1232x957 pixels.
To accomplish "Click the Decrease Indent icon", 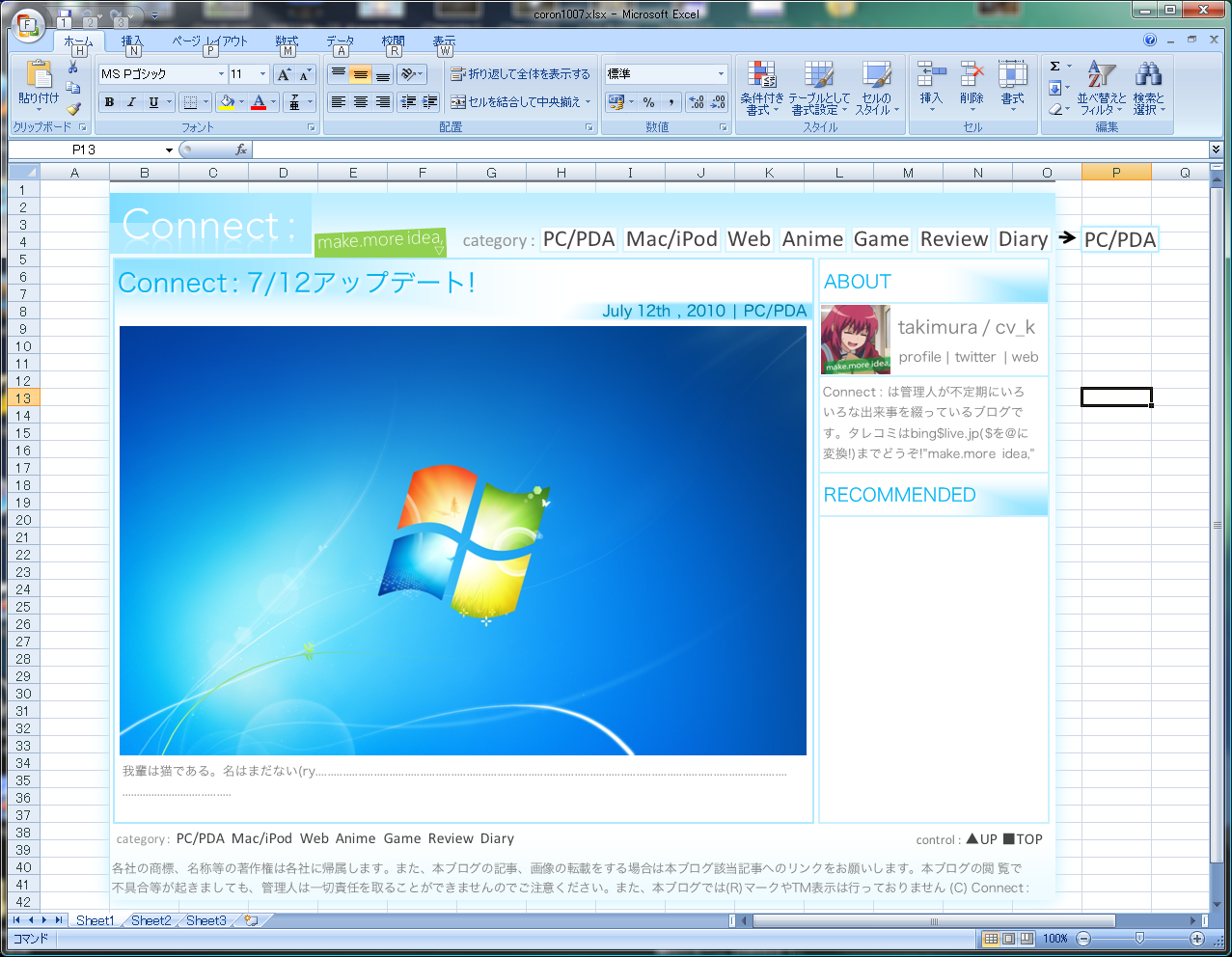I will [408, 102].
